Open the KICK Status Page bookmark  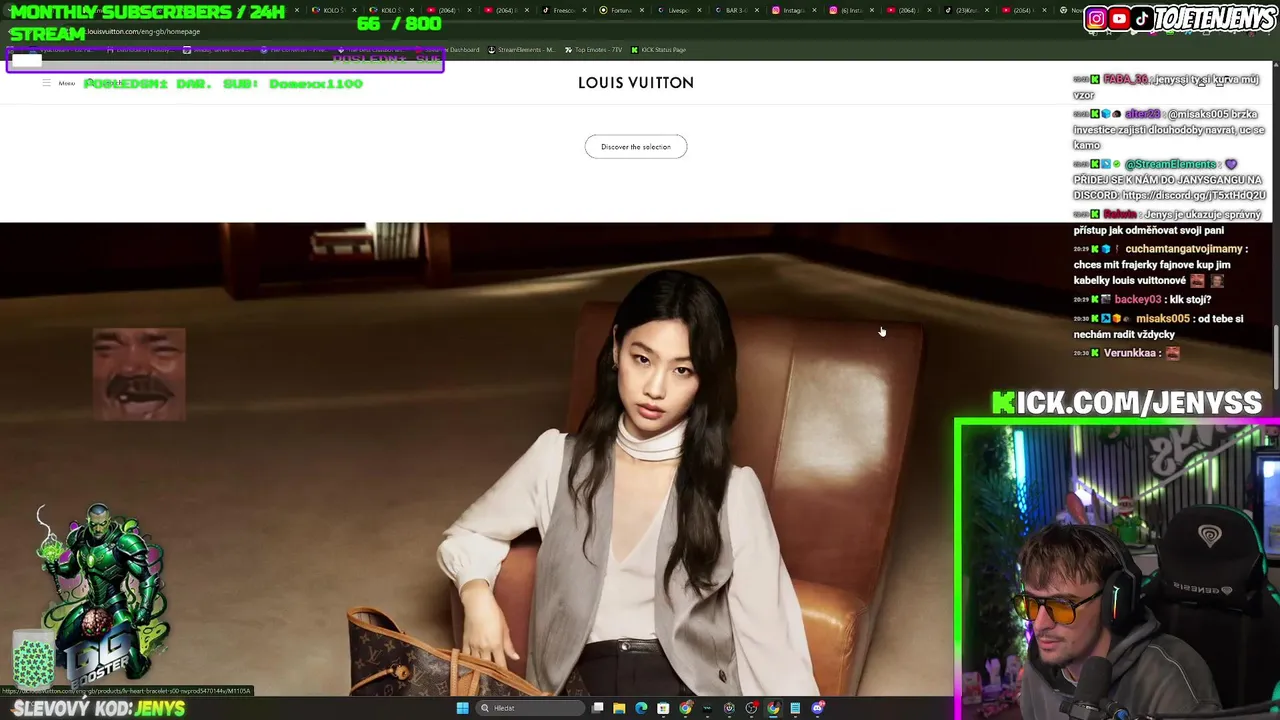click(658, 49)
